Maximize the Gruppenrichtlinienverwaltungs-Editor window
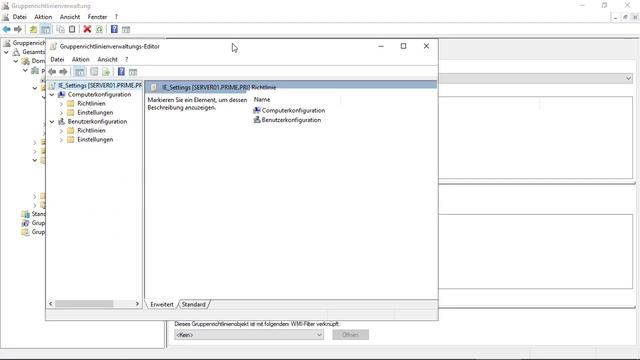This screenshot has width=640, height=360. click(403, 46)
